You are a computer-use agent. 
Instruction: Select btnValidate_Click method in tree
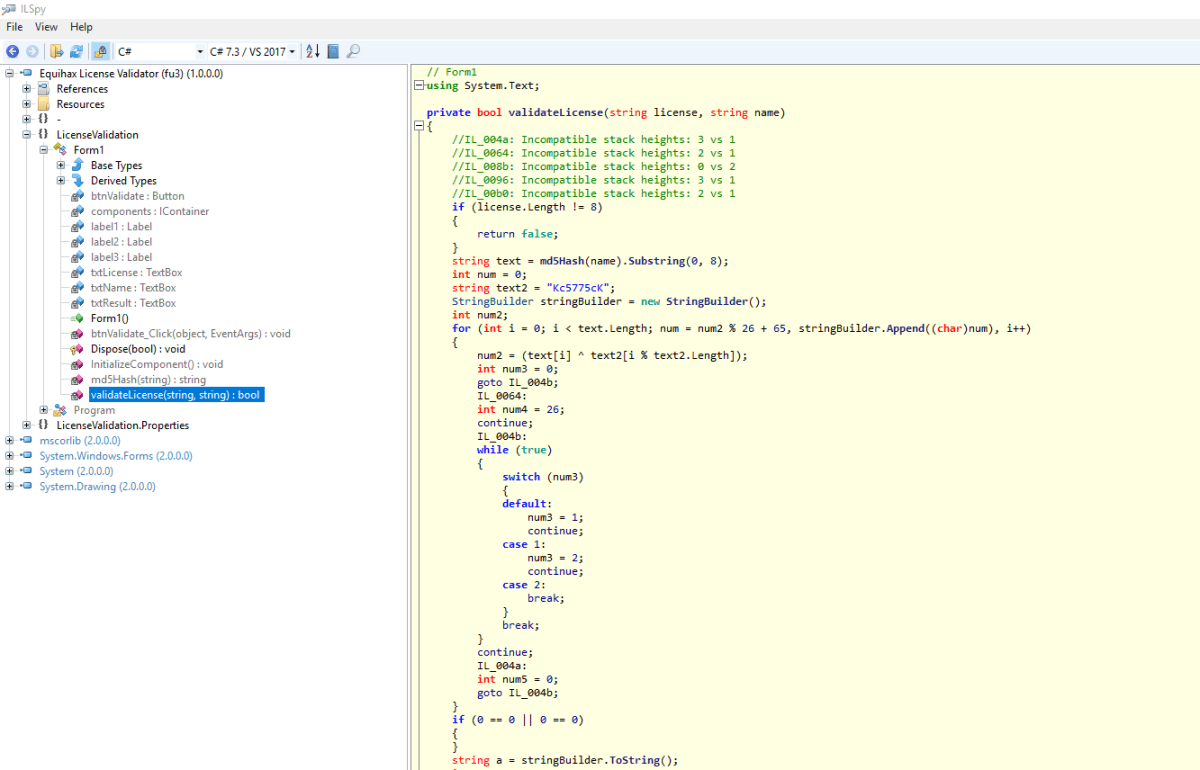(190, 334)
